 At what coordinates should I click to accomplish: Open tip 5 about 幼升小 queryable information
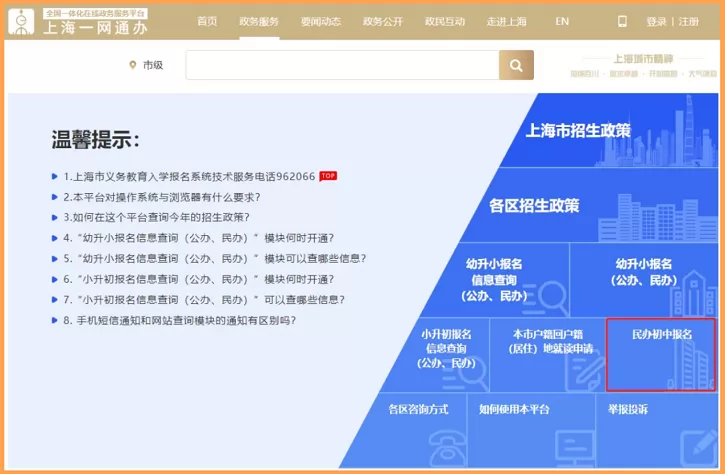[x=215, y=259]
